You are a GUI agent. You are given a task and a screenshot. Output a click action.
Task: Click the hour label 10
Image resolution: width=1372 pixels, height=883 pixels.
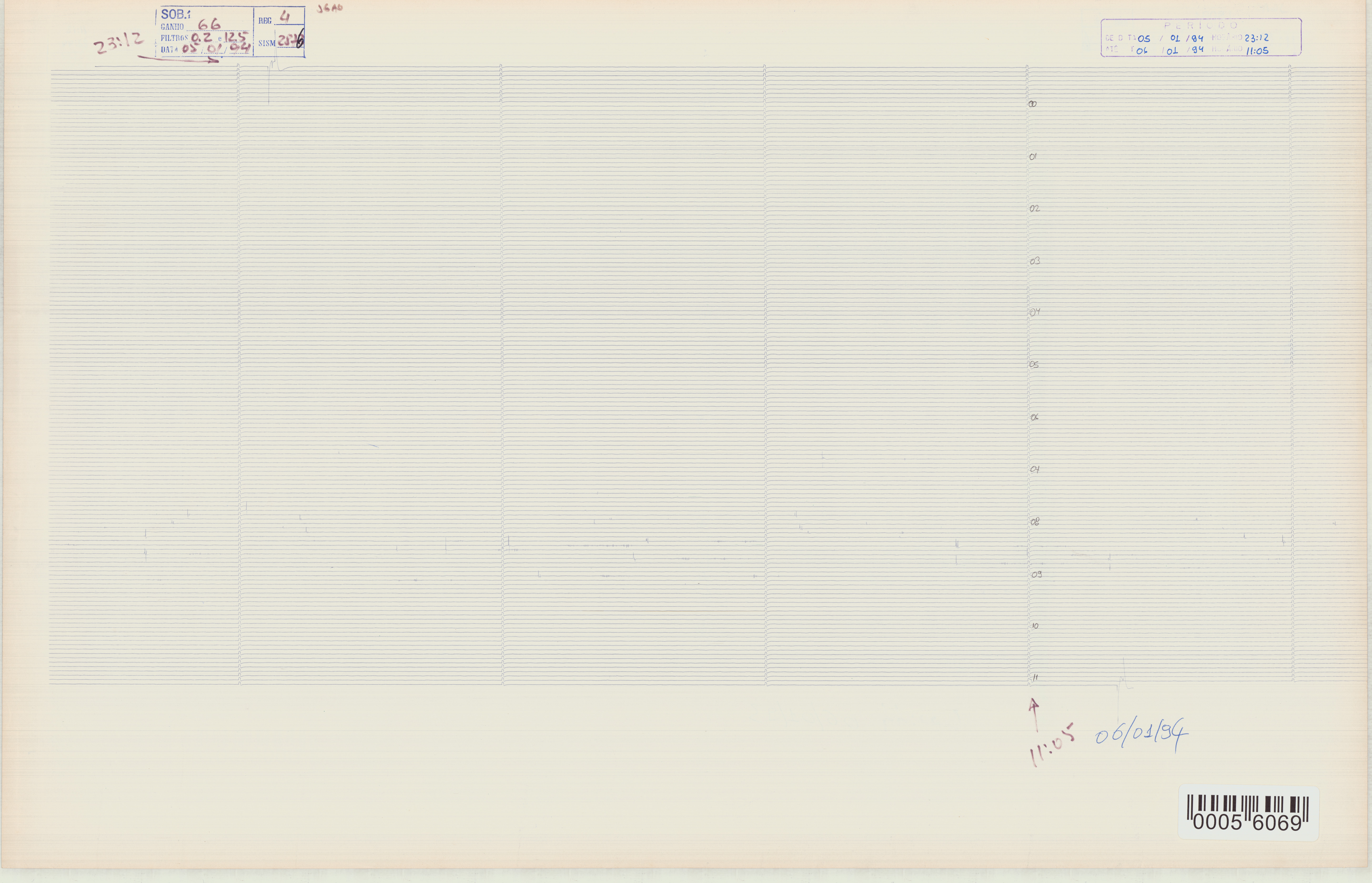(1035, 626)
